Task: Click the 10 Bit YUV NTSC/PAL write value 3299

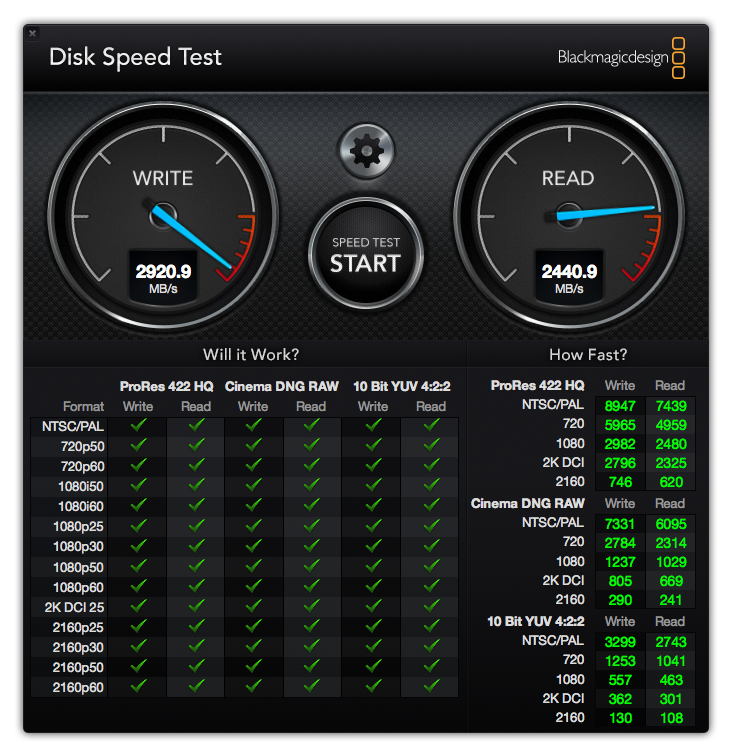Action: click(620, 642)
